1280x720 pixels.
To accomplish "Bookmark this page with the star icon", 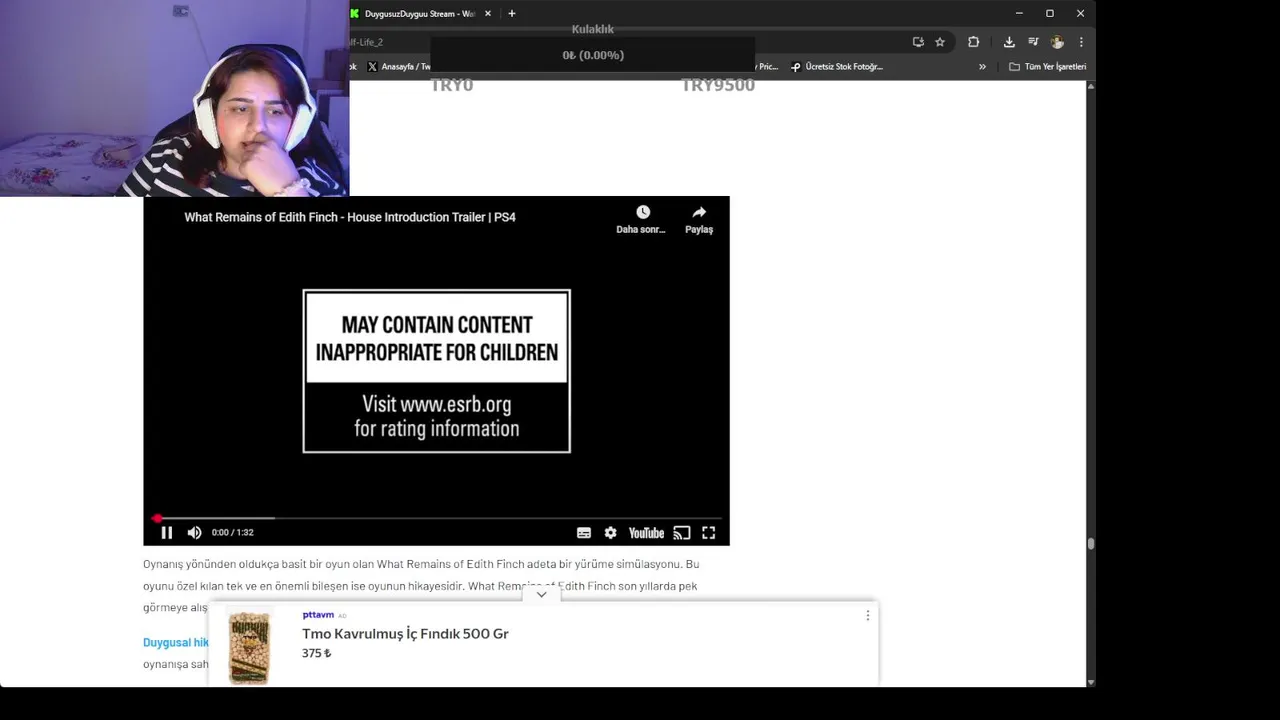I will pyautogui.click(x=940, y=42).
